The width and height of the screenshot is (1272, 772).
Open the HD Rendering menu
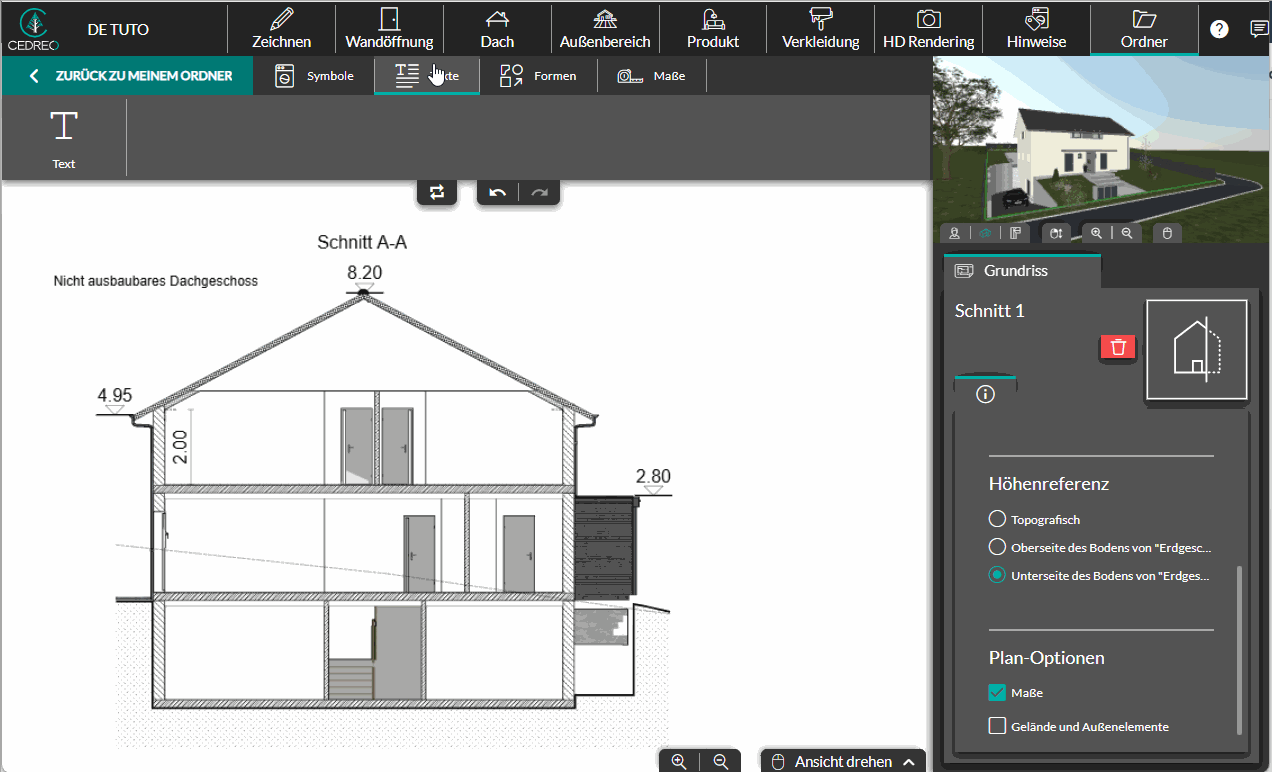(x=928, y=29)
